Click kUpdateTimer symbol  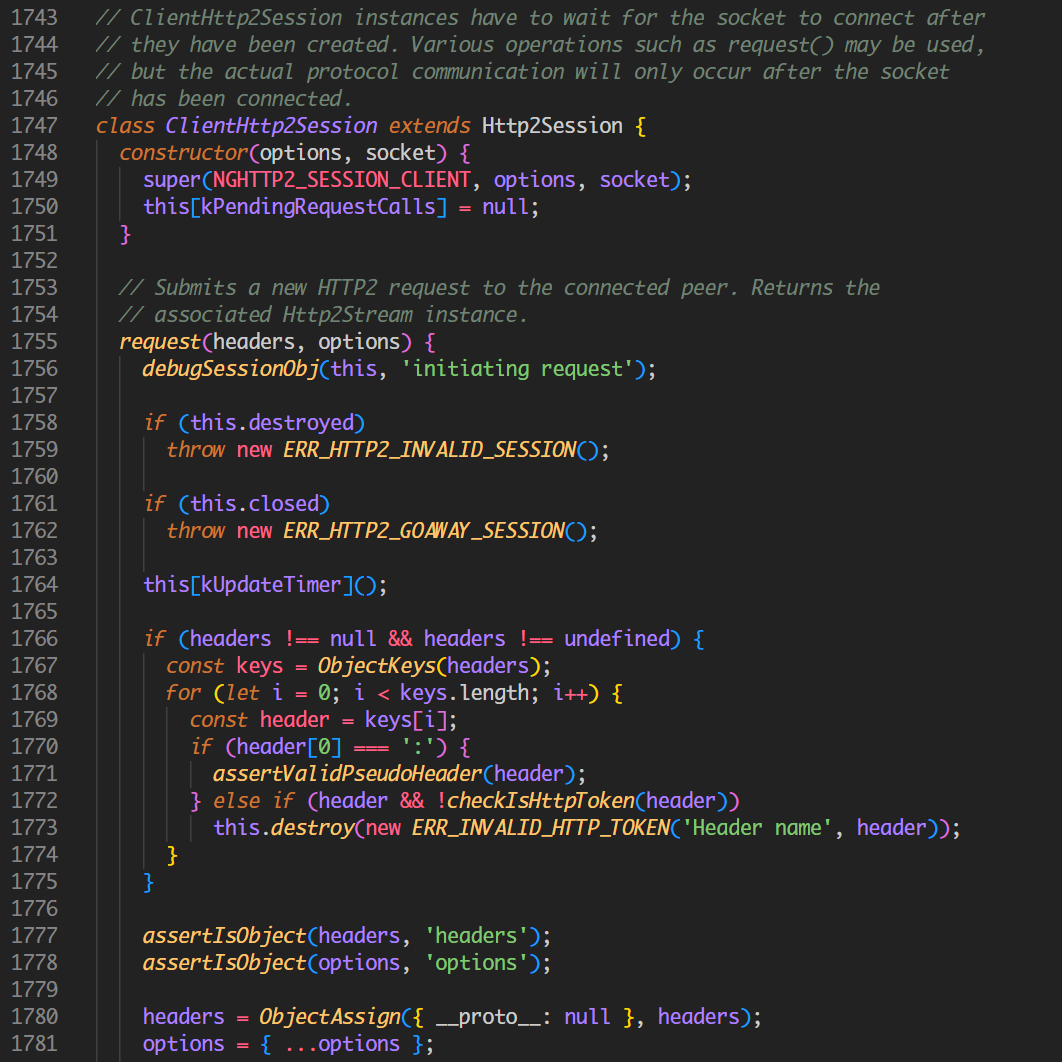click(271, 585)
